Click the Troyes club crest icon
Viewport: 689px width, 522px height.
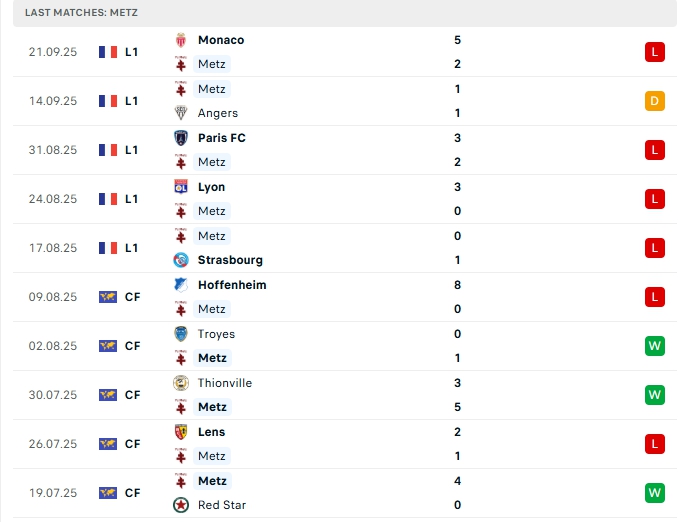point(181,334)
